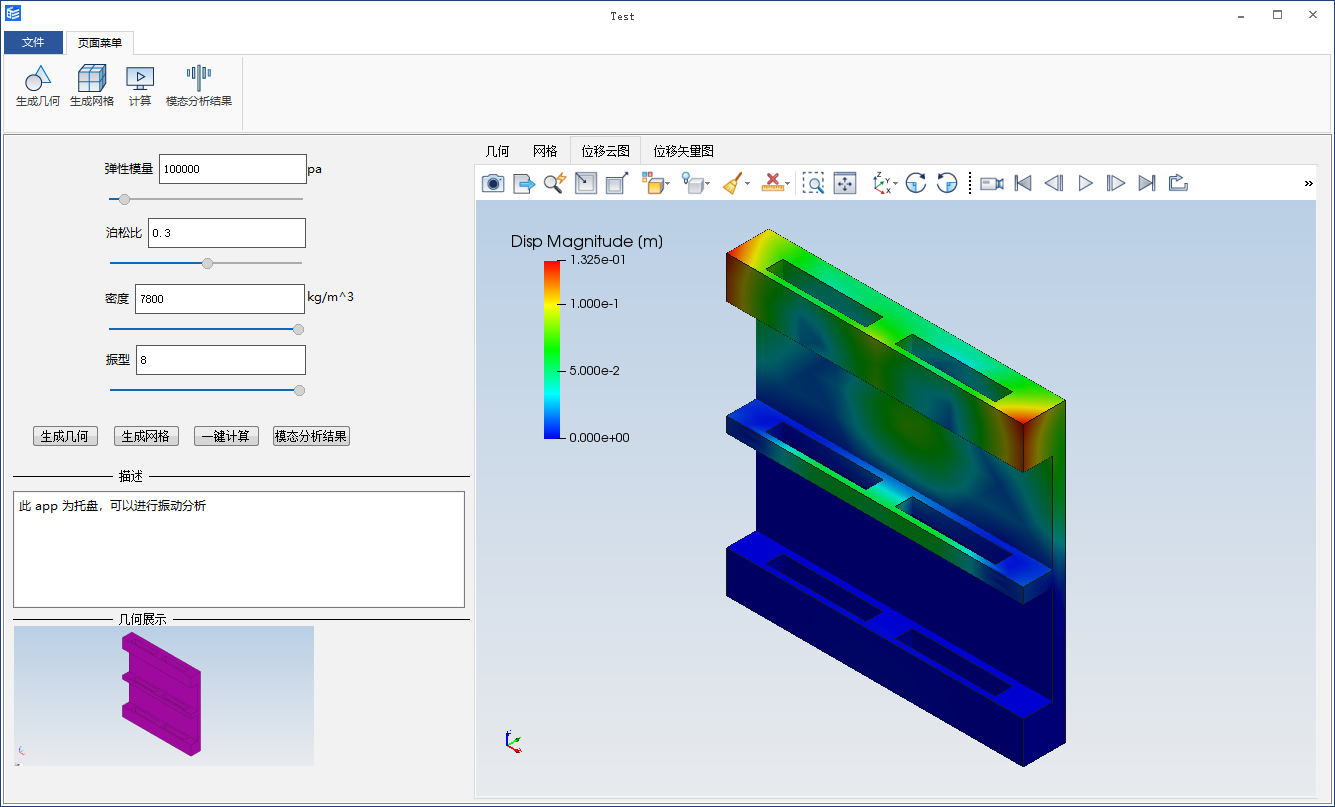Click the 生成网格 button below sliders

(146, 436)
